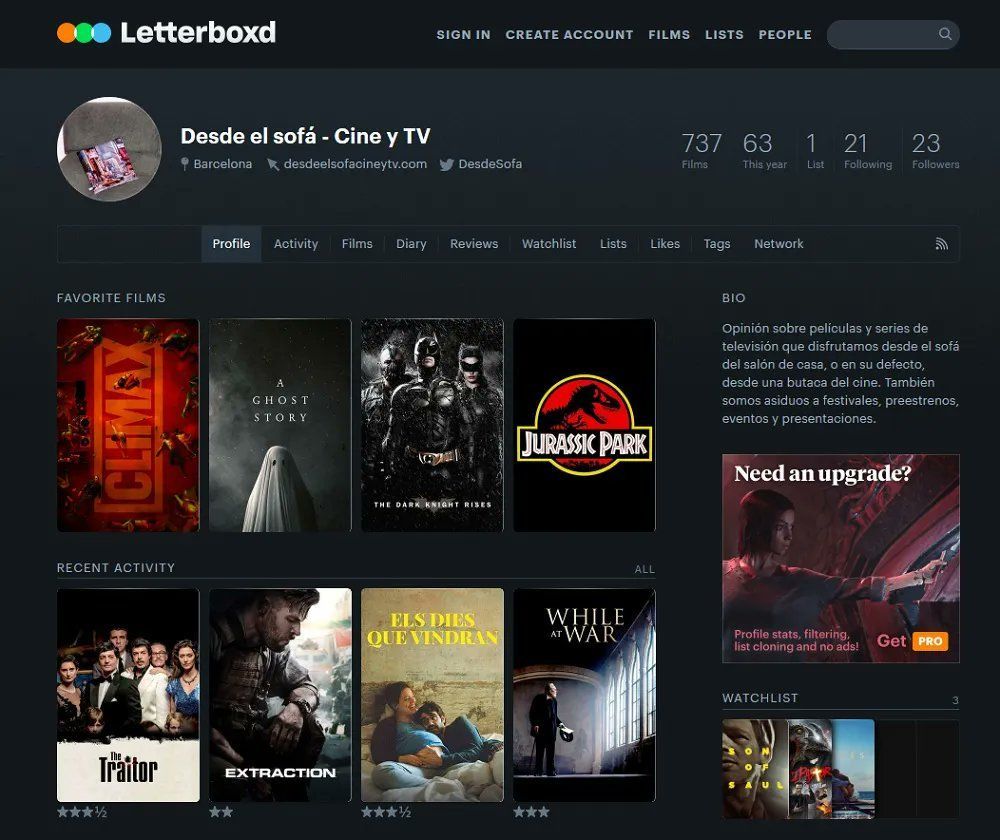Click the search magnifier icon
Viewport: 1000px width, 840px height.
pyautogui.click(x=944, y=34)
